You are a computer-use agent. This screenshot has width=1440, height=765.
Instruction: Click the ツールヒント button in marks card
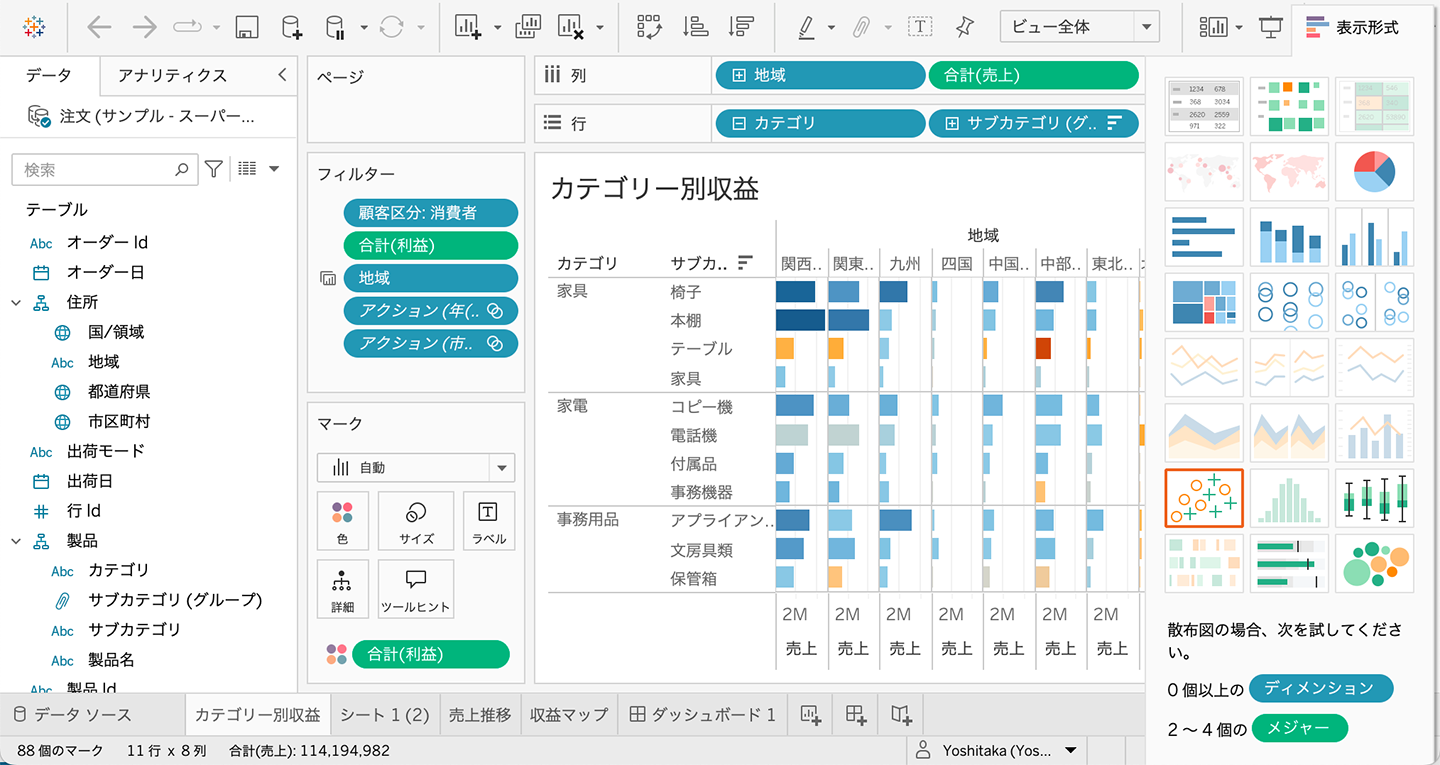(x=416, y=589)
